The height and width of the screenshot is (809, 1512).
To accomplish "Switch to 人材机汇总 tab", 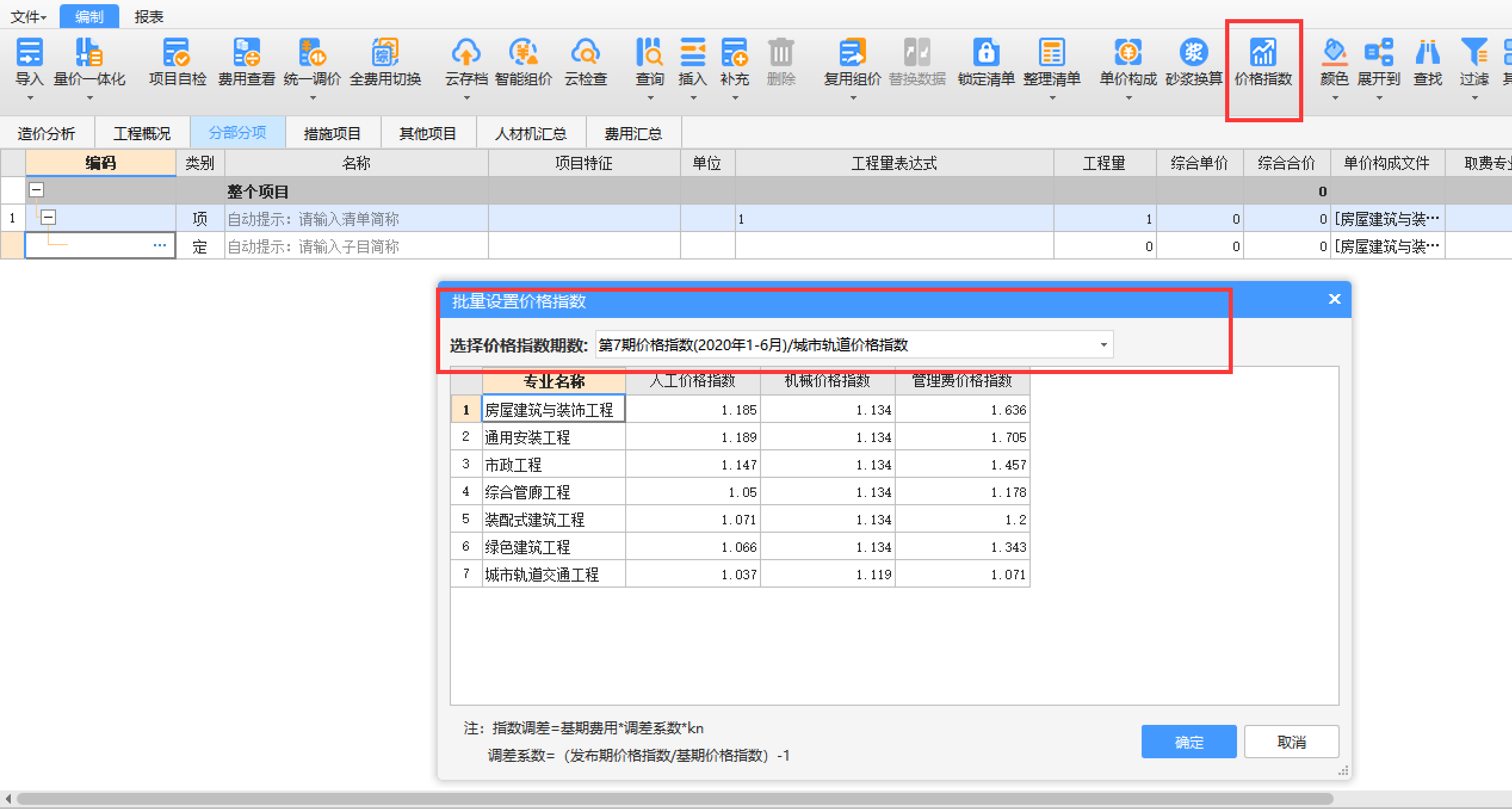I will point(531,133).
